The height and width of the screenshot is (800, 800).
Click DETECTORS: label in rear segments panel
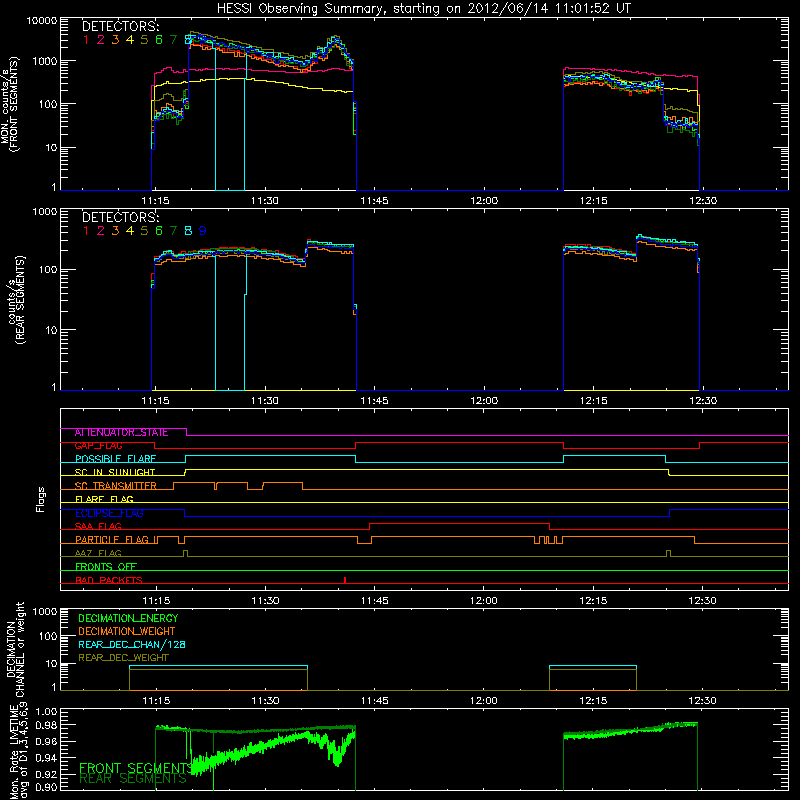pyautogui.click(x=121, y=217)
